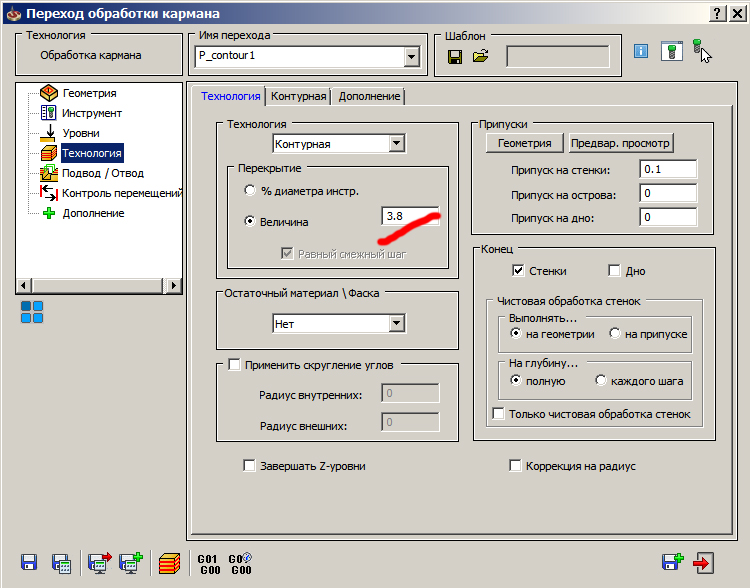Click the green tool pick icon

tap(701, 50)
